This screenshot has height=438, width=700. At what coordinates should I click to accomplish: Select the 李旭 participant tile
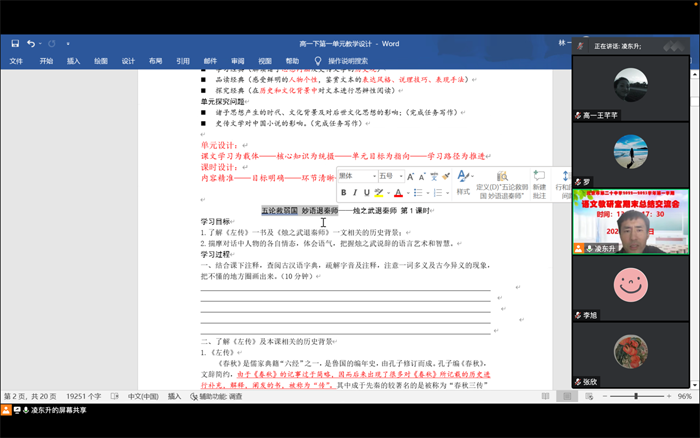click(630, 288)
